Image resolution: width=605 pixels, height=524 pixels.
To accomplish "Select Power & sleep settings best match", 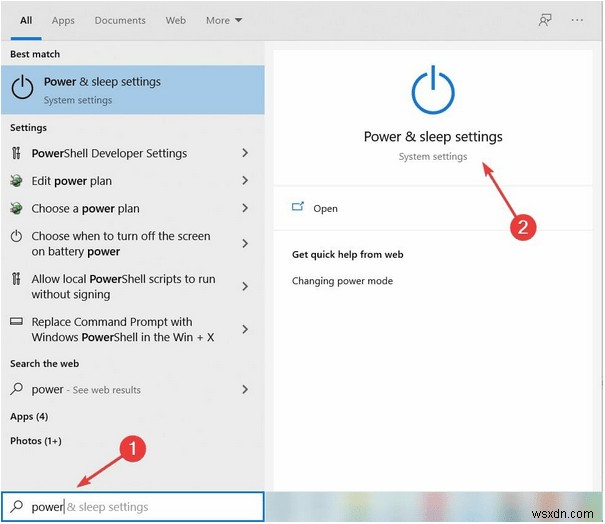I will coord(133,90).
